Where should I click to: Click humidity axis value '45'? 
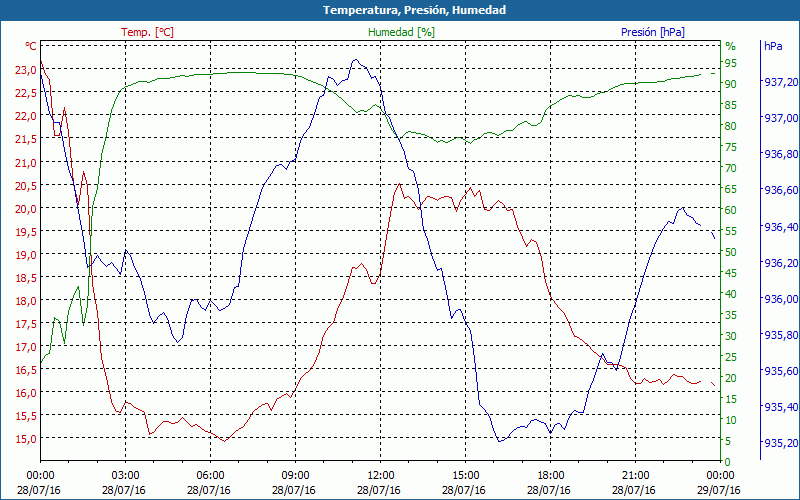coord(731,273)
